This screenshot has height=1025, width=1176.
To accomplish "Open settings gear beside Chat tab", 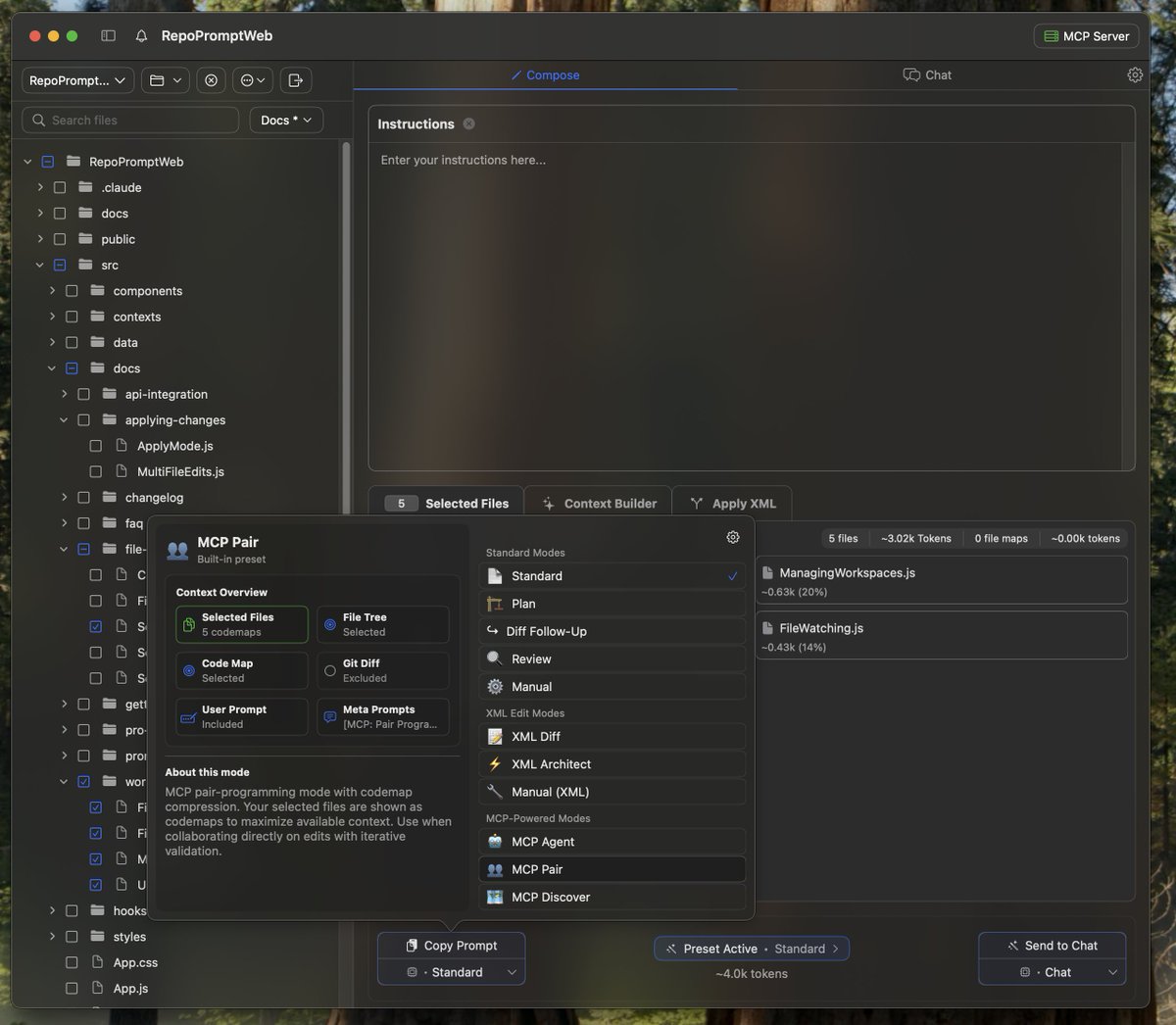I will pyautogui.click(x=1135, y=74).
